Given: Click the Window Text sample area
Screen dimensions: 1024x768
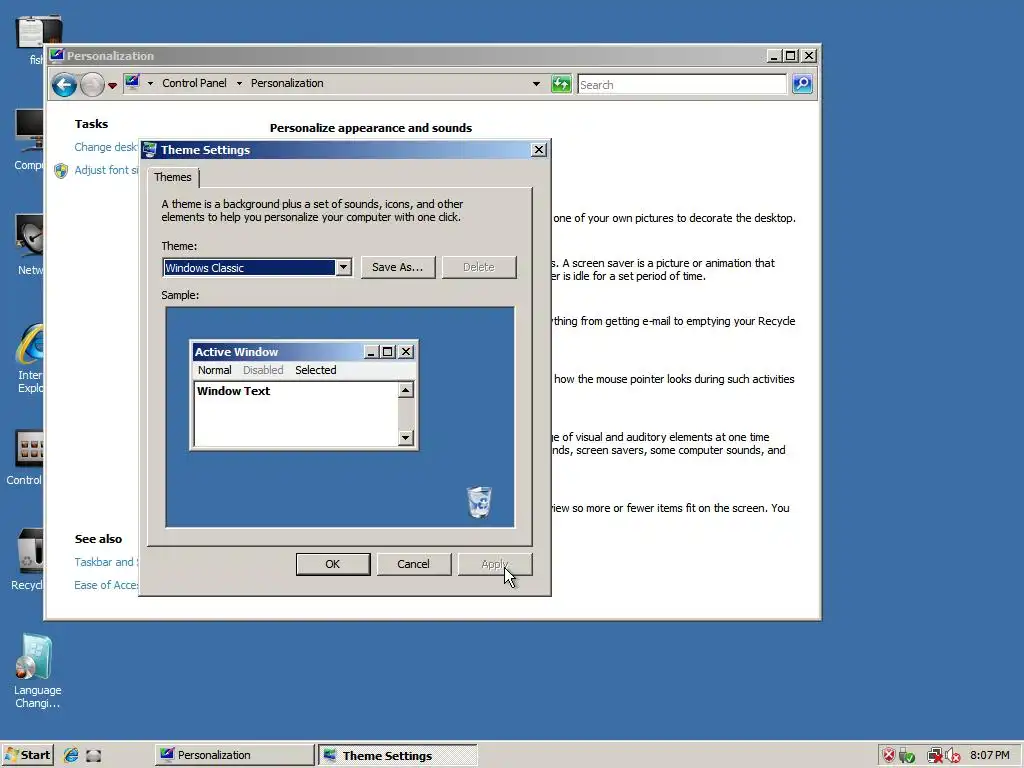Looking at the screenshot, I should (296, 414).
